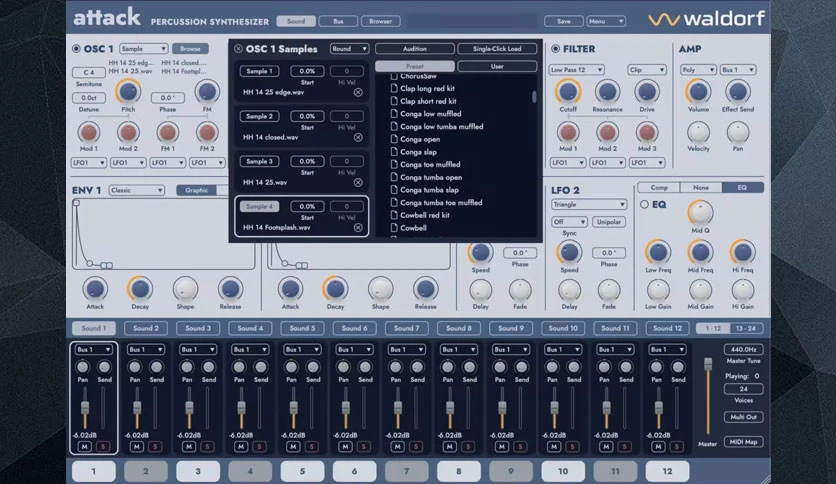Open the OSC 1 Sample type dropdown
The image size is (836, 484).
coord(143,49)
